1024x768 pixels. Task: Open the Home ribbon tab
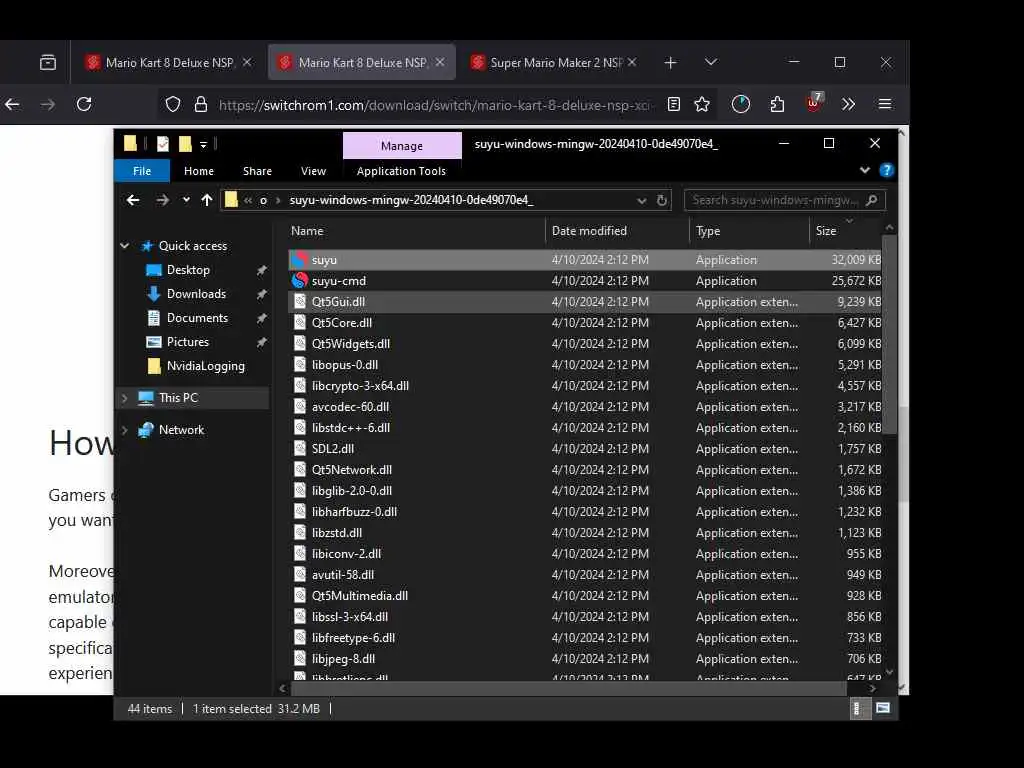click(199, 171)
